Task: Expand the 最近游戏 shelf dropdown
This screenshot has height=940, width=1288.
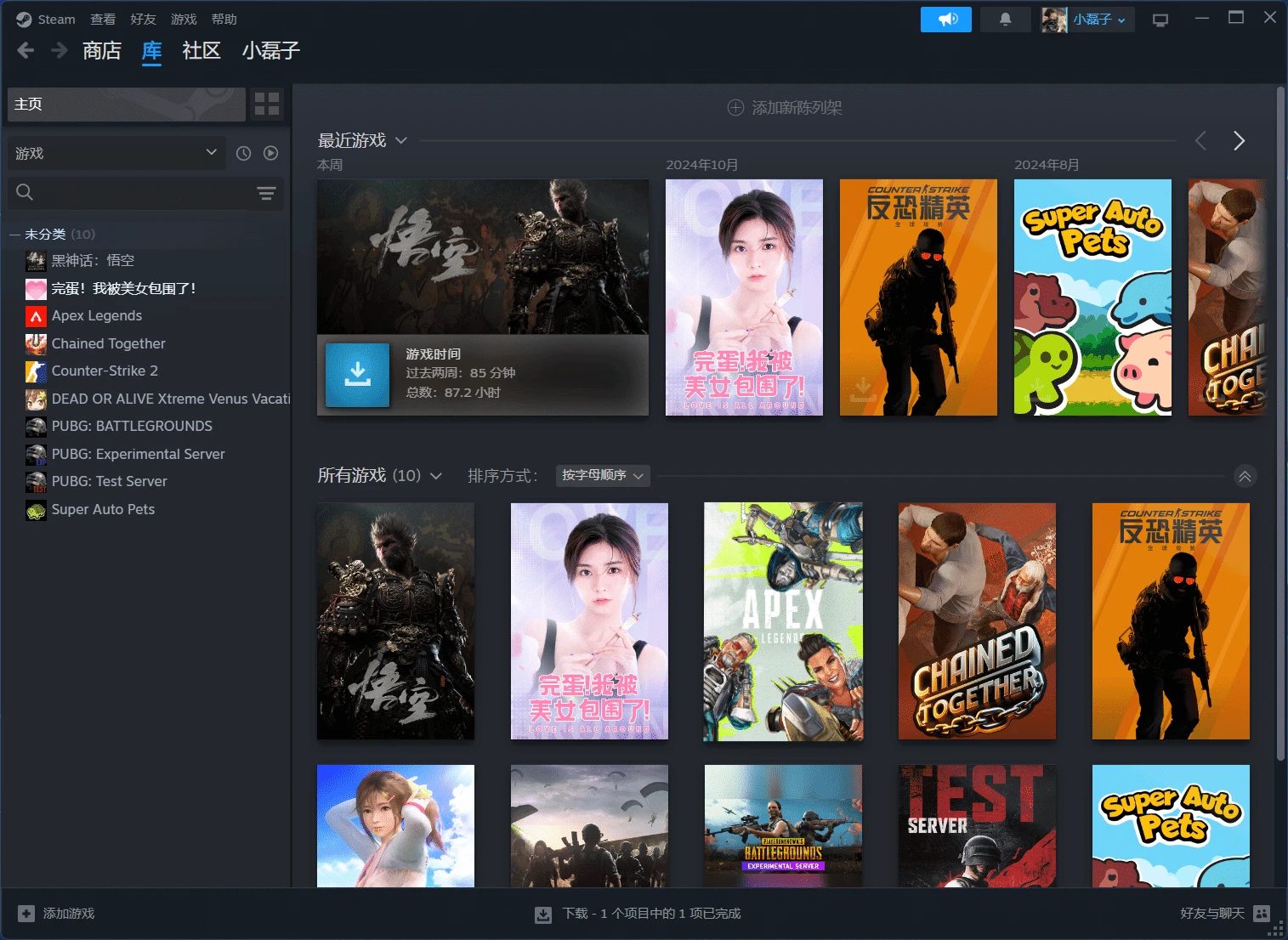Action: click(401, 140)
